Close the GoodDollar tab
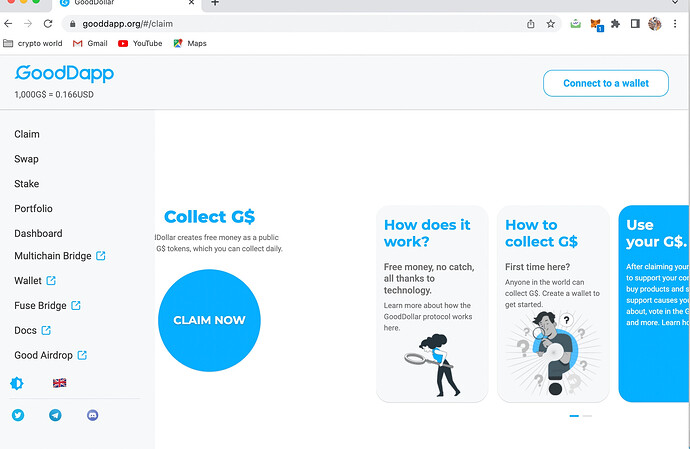The image size is (690, 449). 191,3
